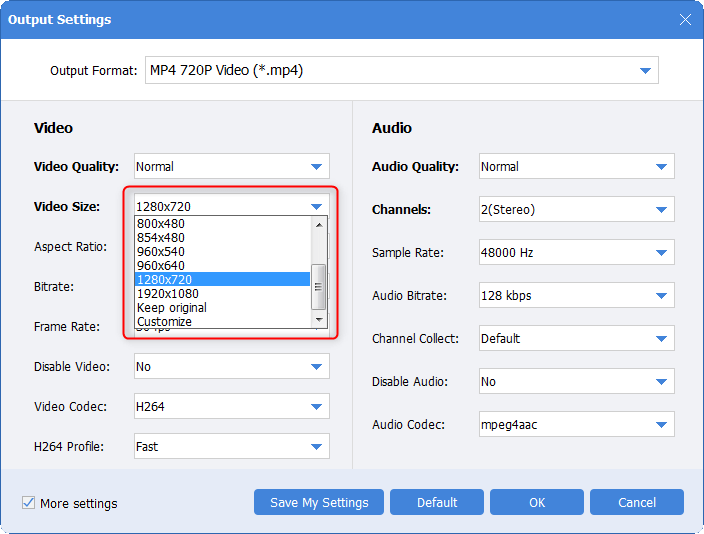Open the Video Codec dropdown
Image resolution: width=704 pixels, height=534 pixels.
[232, 406]
